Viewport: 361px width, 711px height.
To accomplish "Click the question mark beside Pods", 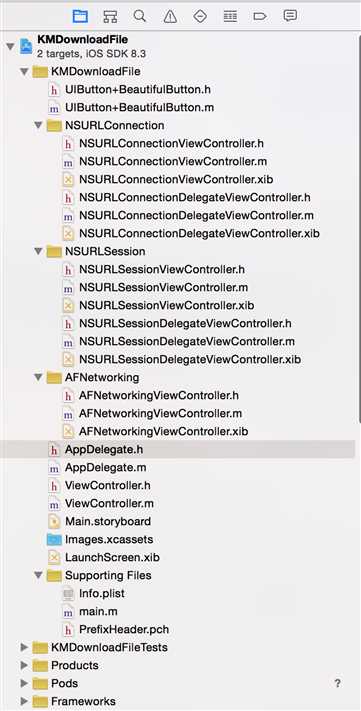I will (x=337, y=683).
